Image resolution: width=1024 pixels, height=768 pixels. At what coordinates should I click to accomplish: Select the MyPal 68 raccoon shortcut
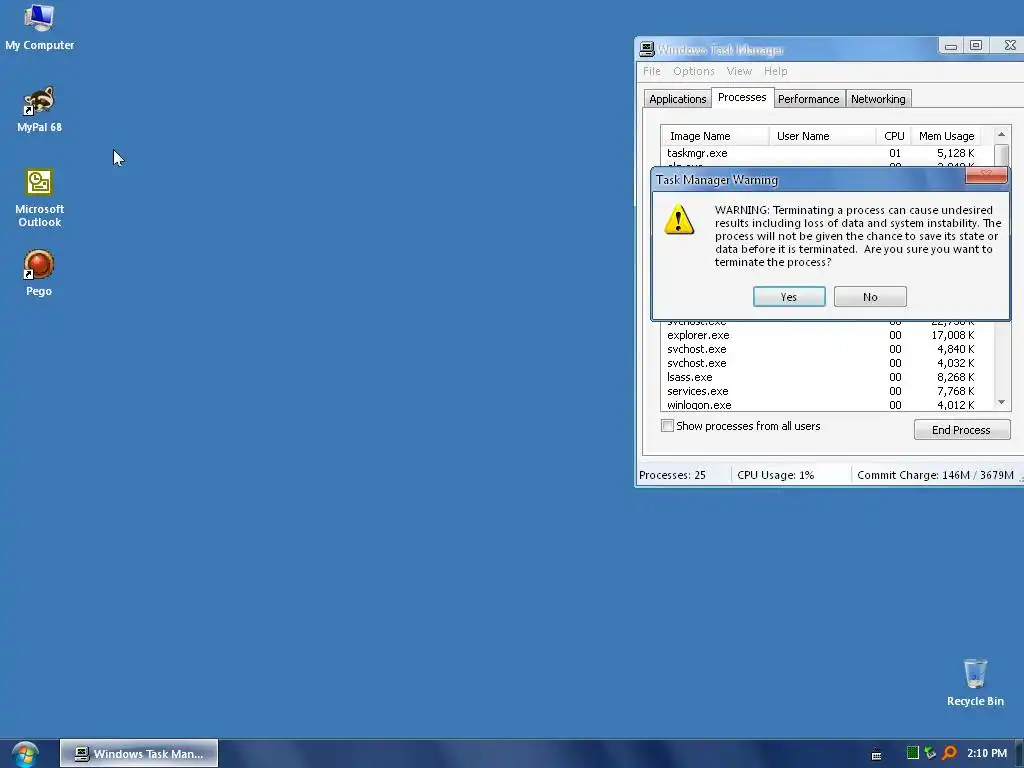39,110
